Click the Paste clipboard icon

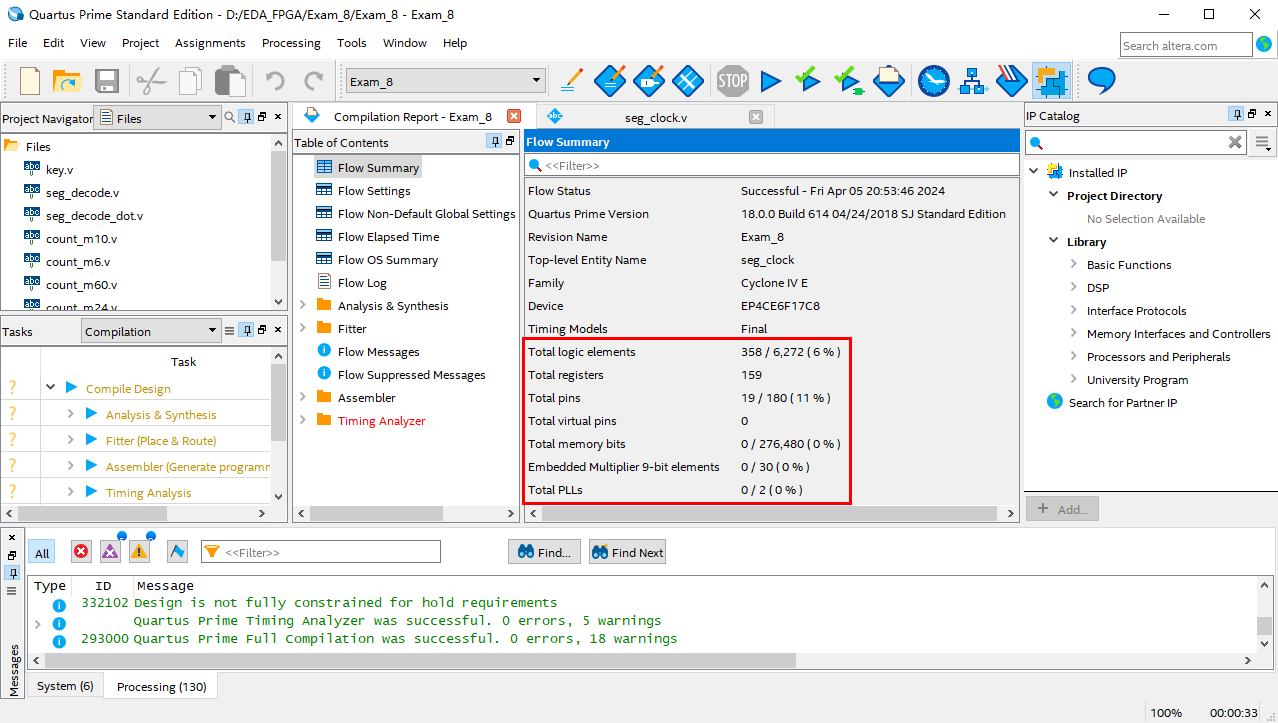230,81
